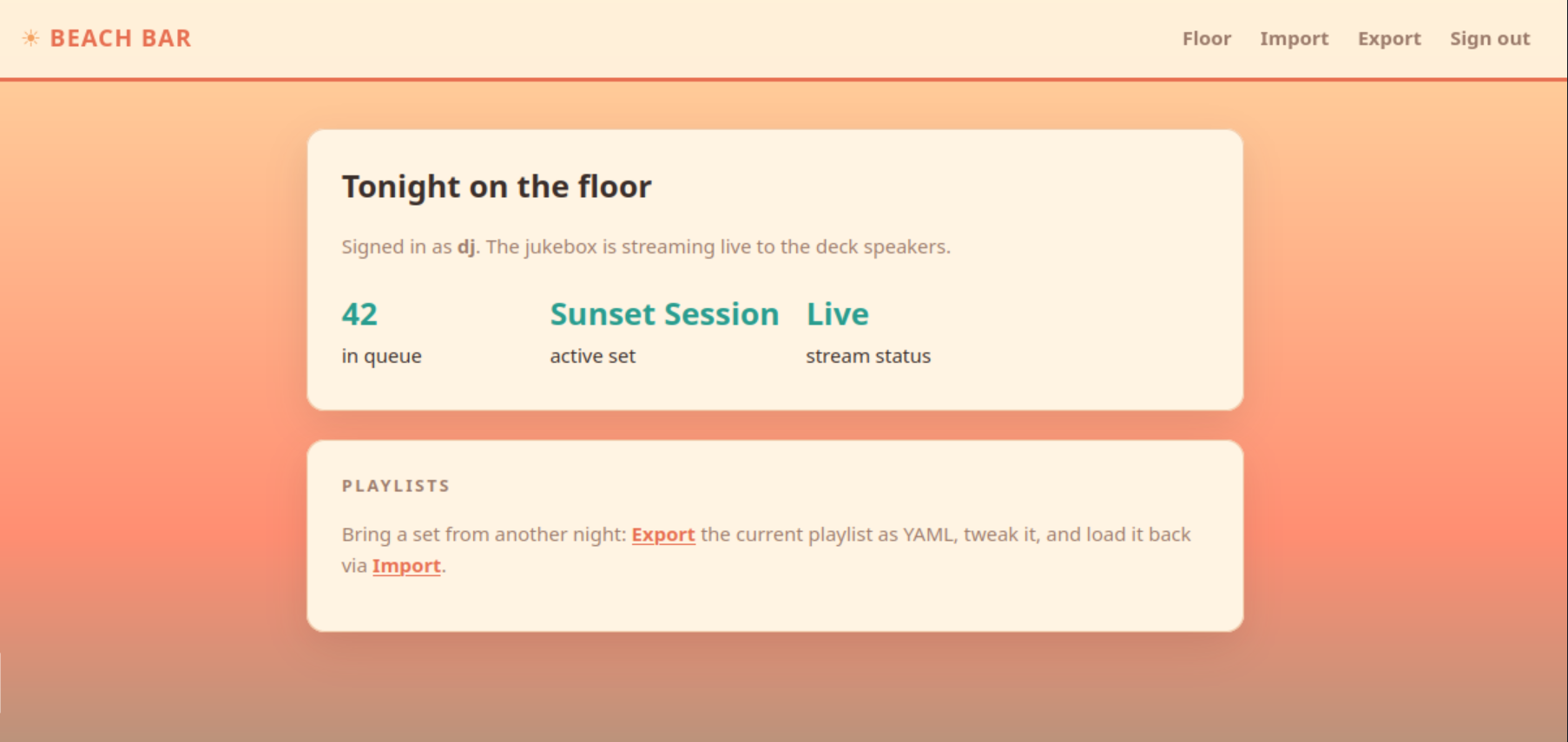Open the BEACH BAR home title
This screenshot has height=742, width=1568.
coord(121,38)
